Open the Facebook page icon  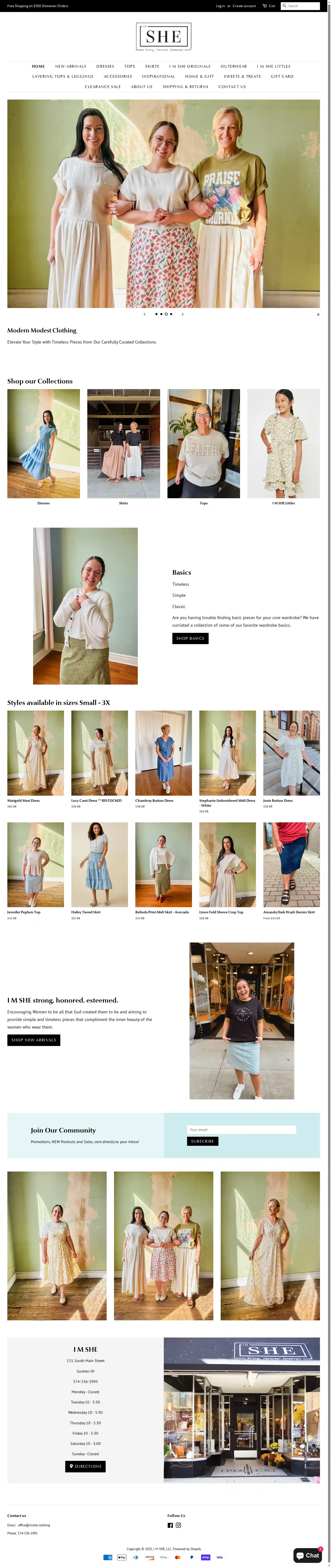(170, 1525)
